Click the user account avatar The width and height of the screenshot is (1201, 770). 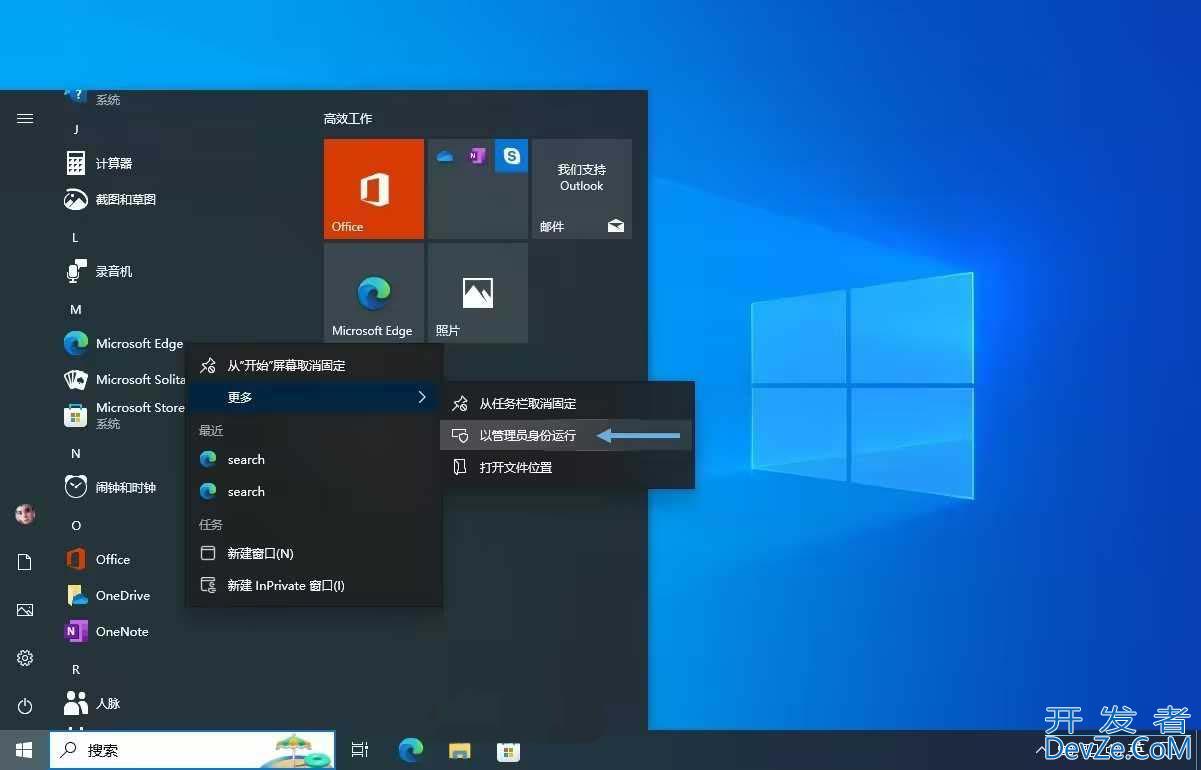(x=25, y=514)
